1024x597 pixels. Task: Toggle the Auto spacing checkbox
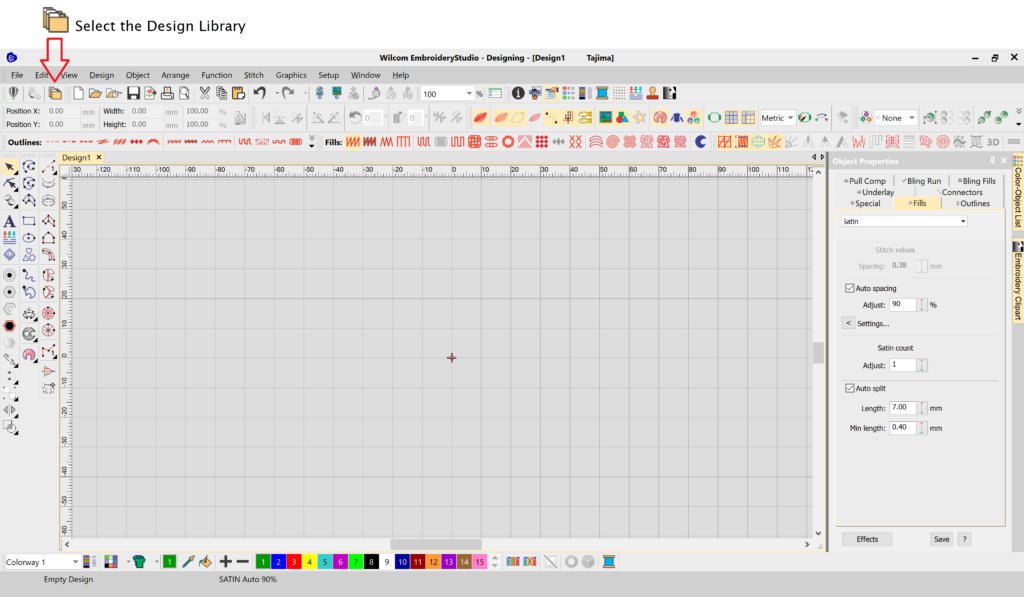[850, 288]
